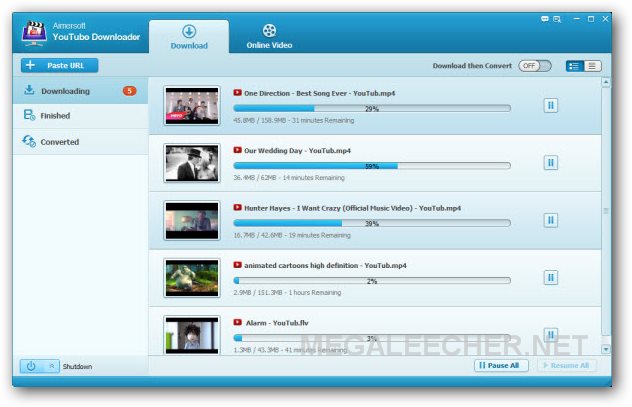This screenshot has height=407, width=632.
Task: Click YouTube icon beside Alarm title
Action: 237,322
